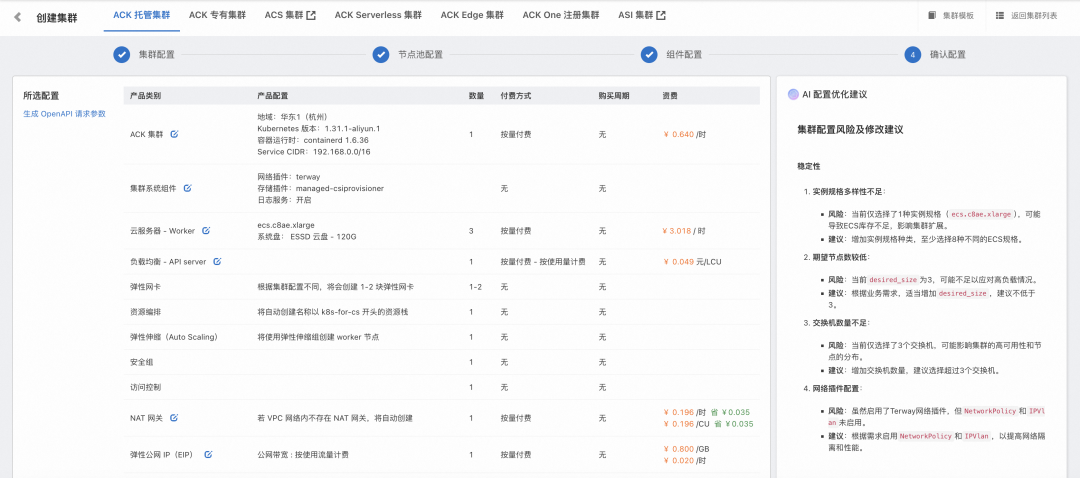The width and height of the screenshot is (1080, 478).
Task: Click the 组件配置 step checkmark
Action: click(649, 54)
